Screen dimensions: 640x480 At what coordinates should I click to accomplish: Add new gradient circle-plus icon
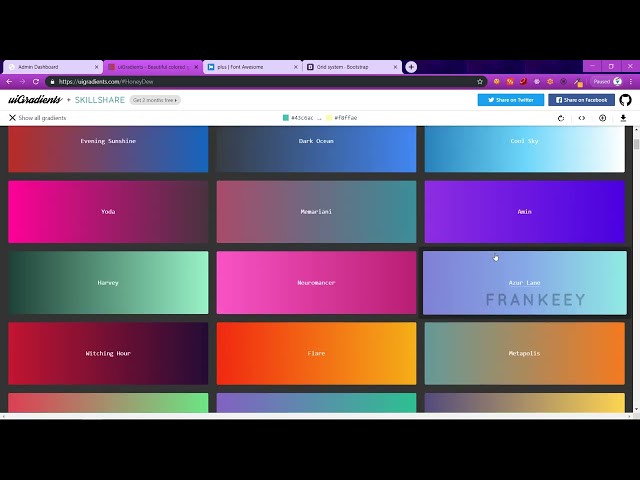[x=602, y=118]
